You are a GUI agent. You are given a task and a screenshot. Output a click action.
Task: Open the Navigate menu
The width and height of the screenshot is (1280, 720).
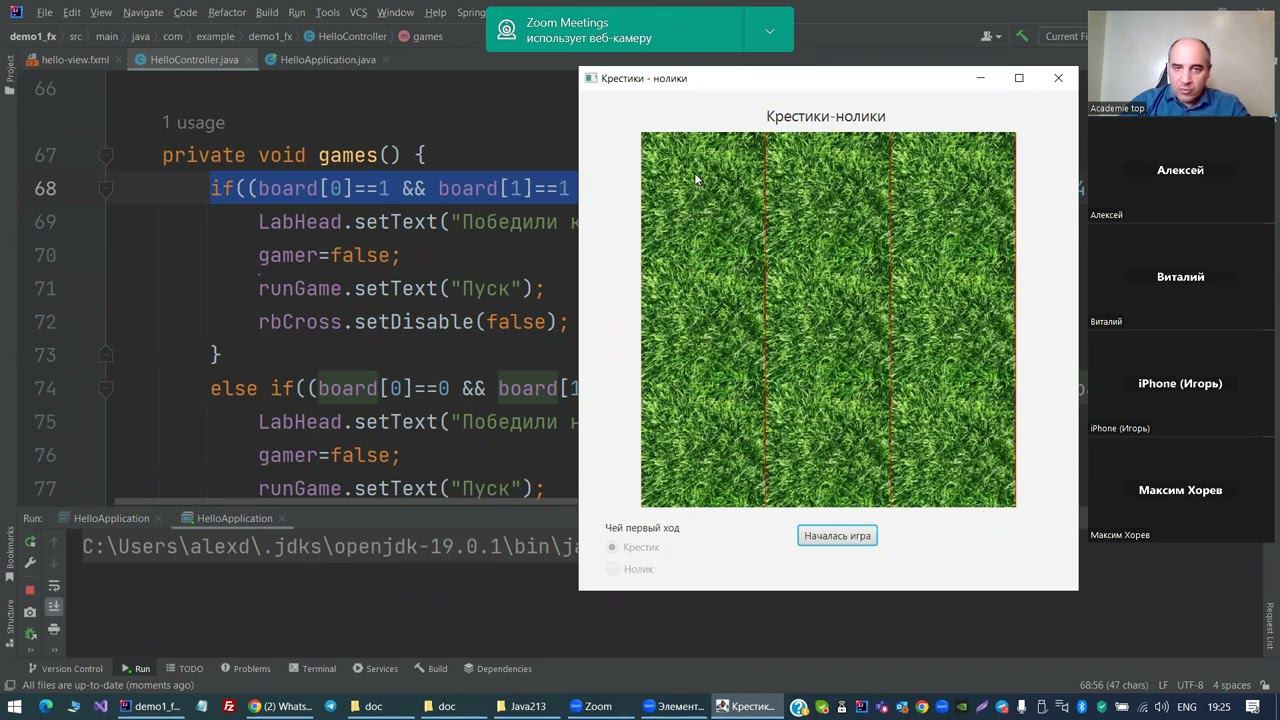pyautogui.click(x=143, y=12)
